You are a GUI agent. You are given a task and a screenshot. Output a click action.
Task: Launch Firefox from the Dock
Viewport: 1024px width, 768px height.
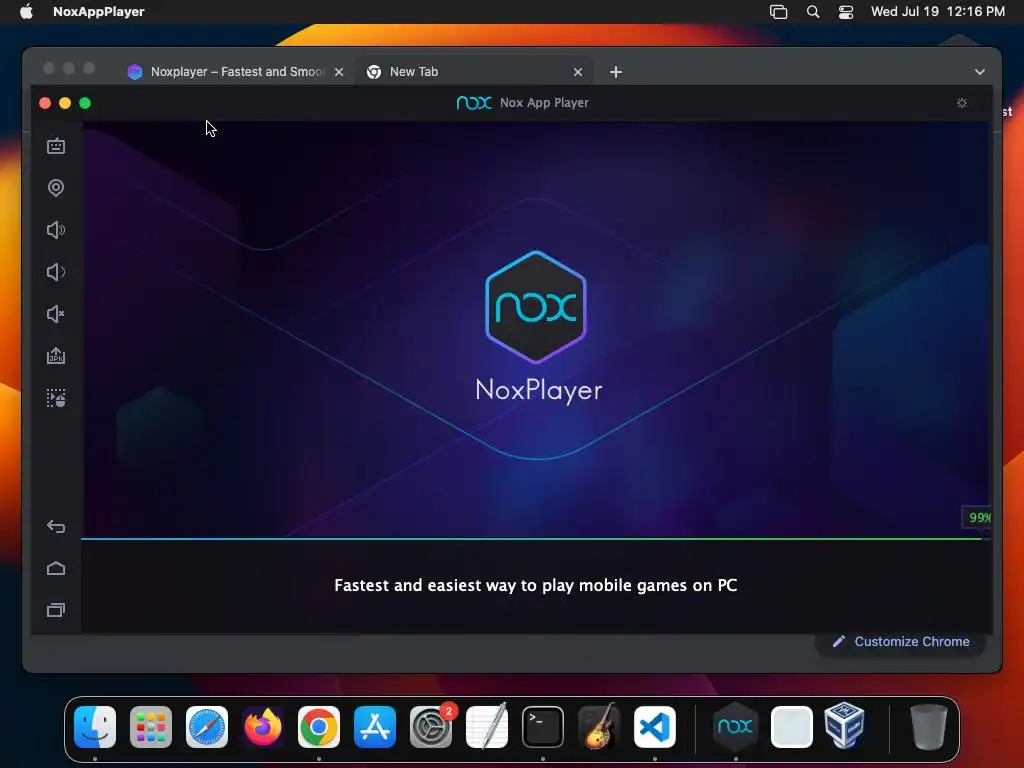(263, 727)
